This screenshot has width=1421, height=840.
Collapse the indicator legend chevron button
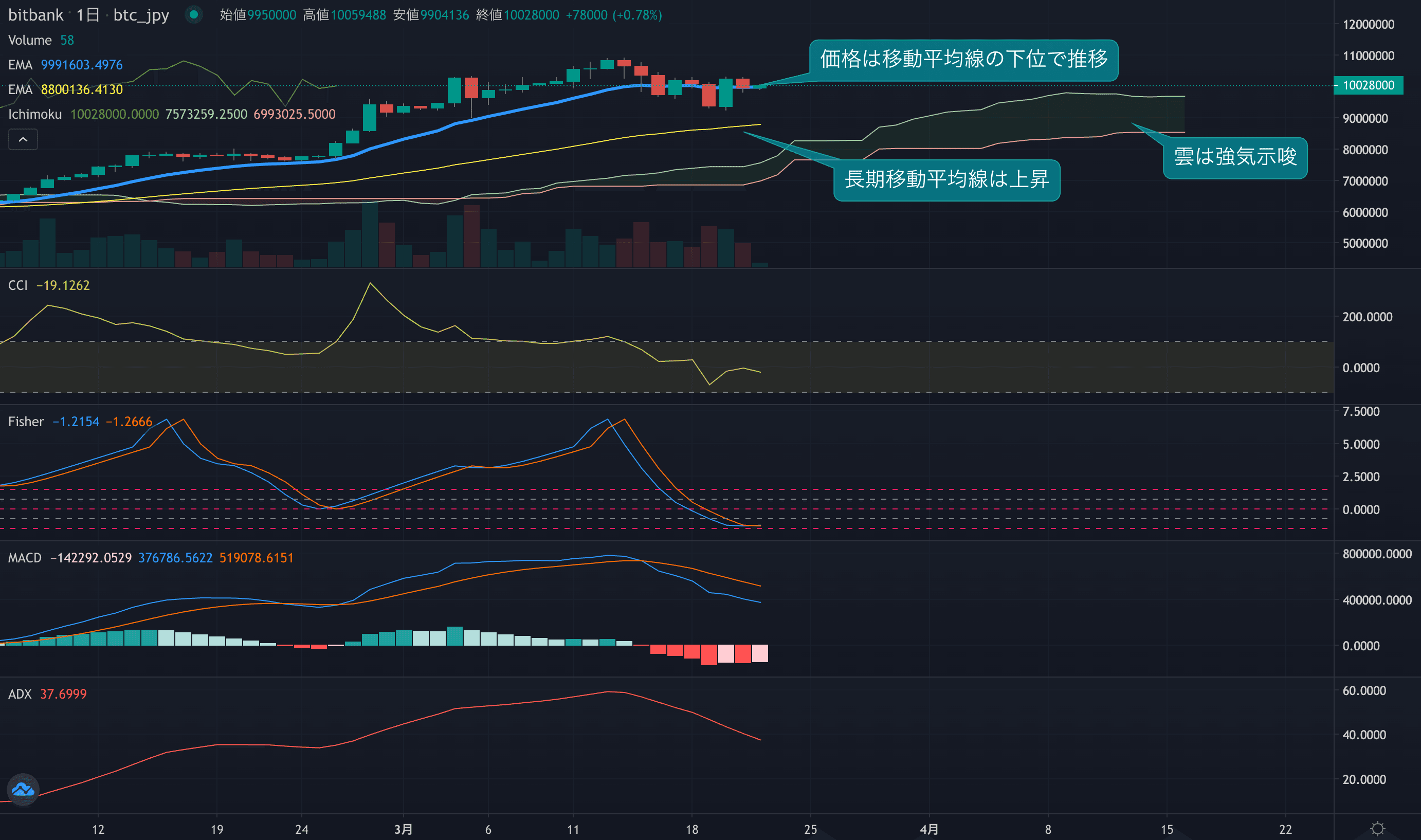pos(23,139)
